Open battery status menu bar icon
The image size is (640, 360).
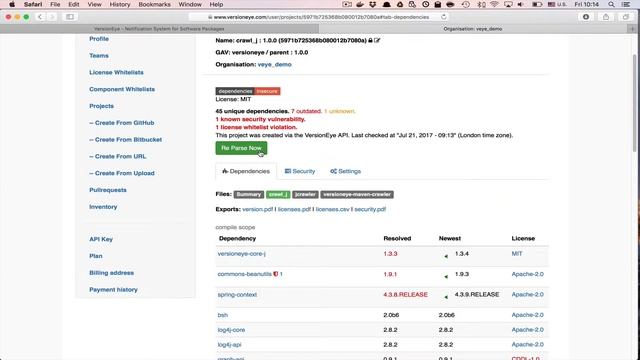point(537,4)
